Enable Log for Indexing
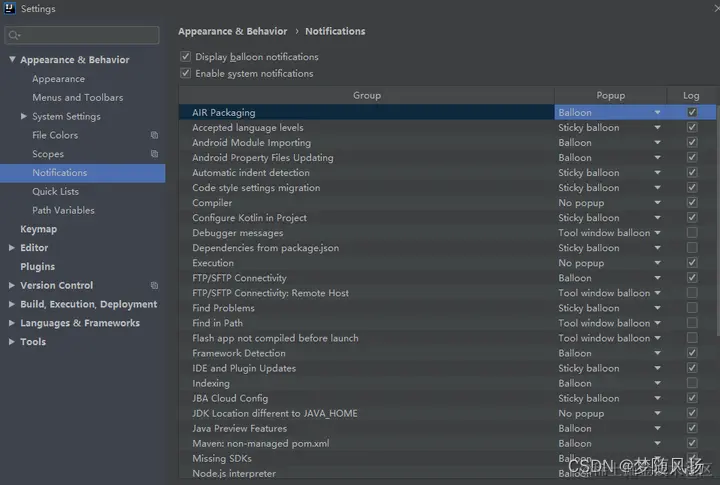Viewport: 720px width, 485px height. [x=692, y=383]
